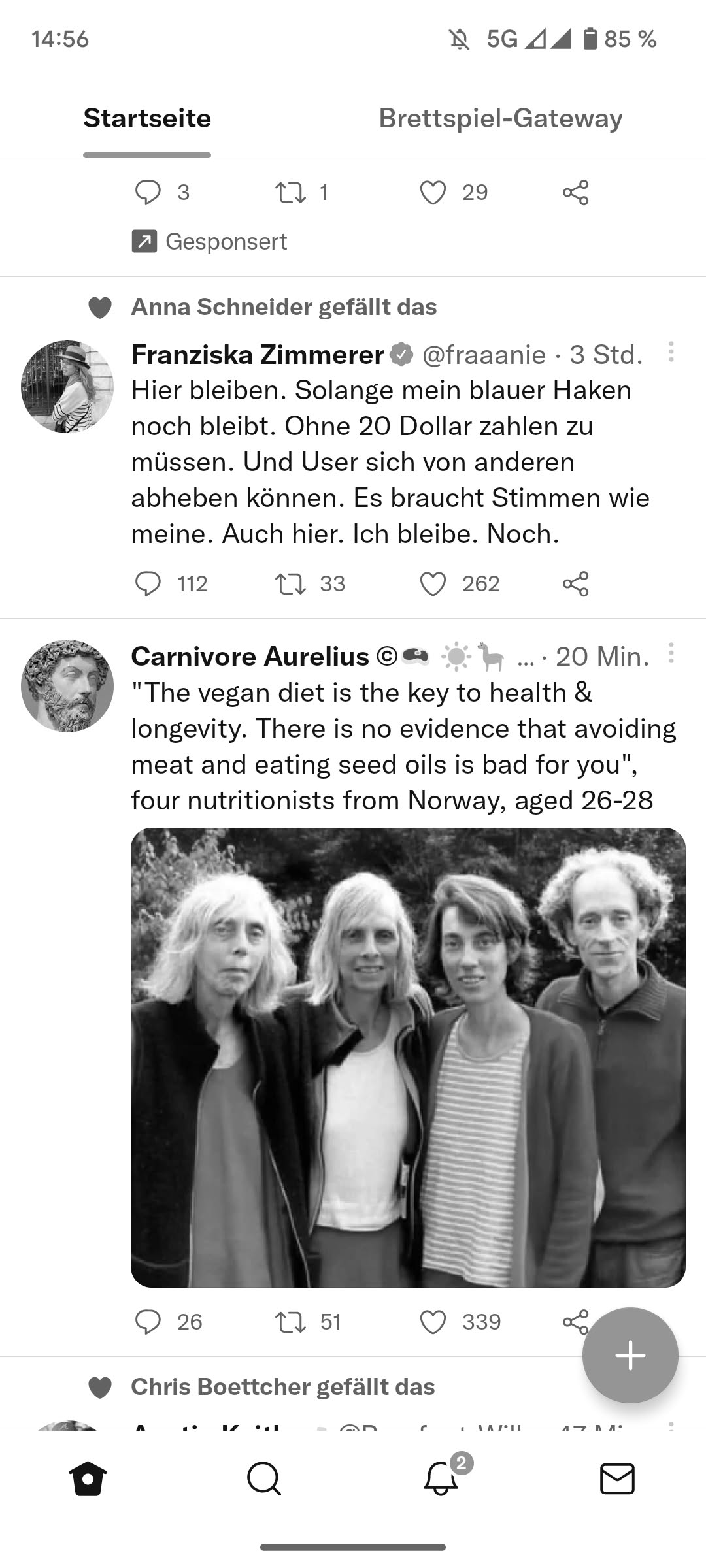This screenshot has width=706, height=1568.
Task: Select the Startseite tab
Action: tap(147, 119)
